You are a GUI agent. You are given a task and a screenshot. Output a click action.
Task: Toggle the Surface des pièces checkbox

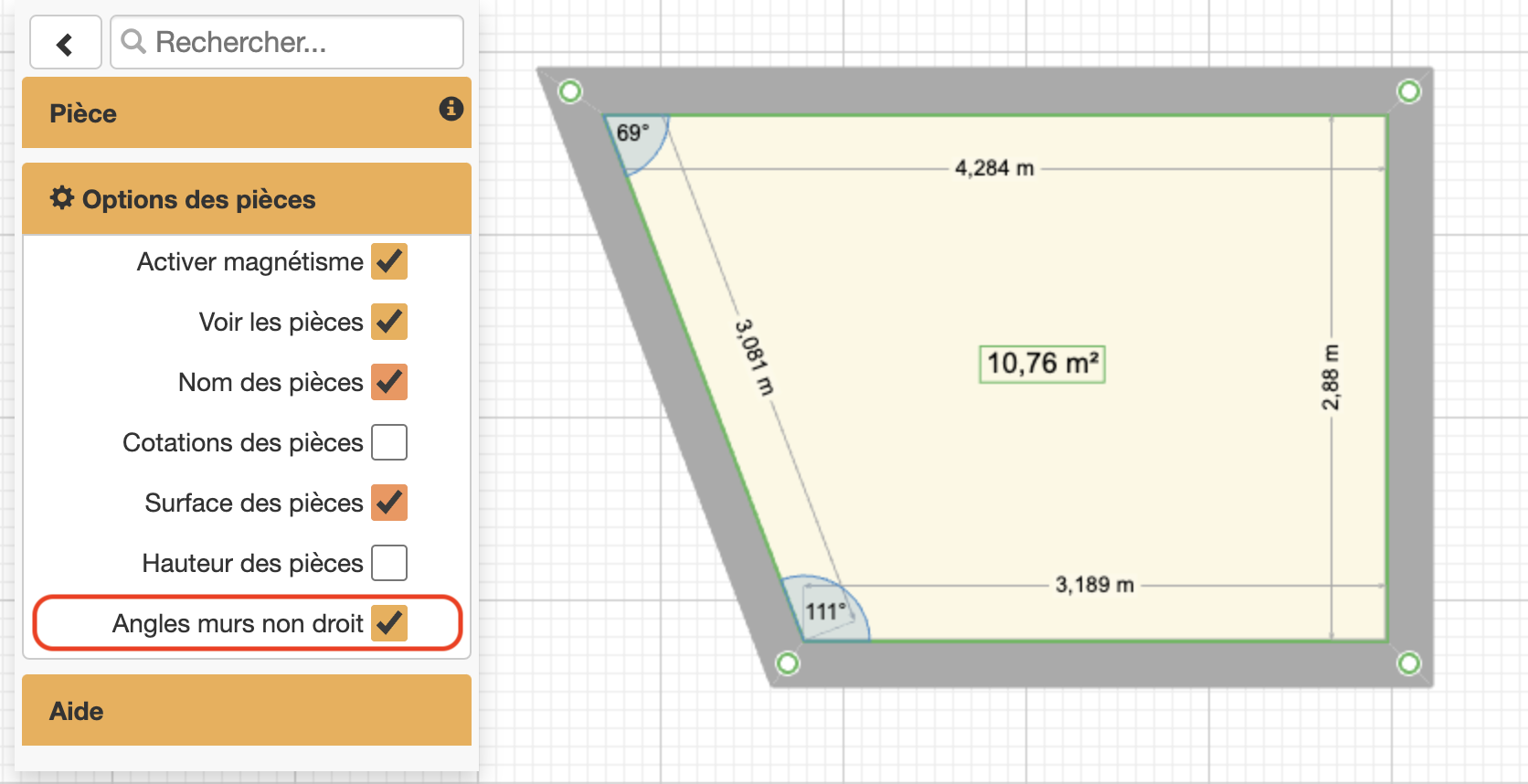tap(389, 503)
